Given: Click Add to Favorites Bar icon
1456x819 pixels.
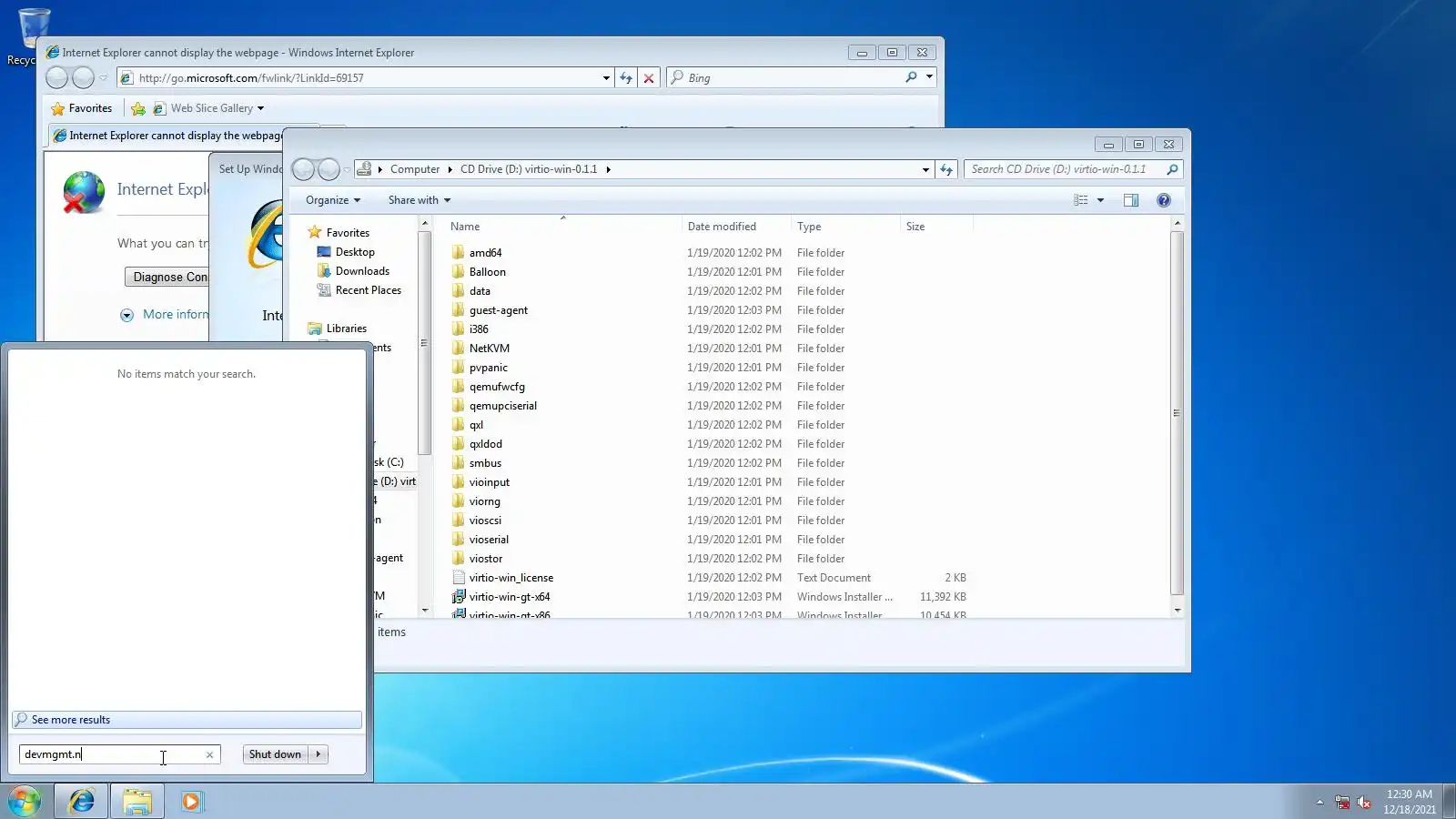Looking at the screenshot, I should pyautogui.click(x=138, y=108).
